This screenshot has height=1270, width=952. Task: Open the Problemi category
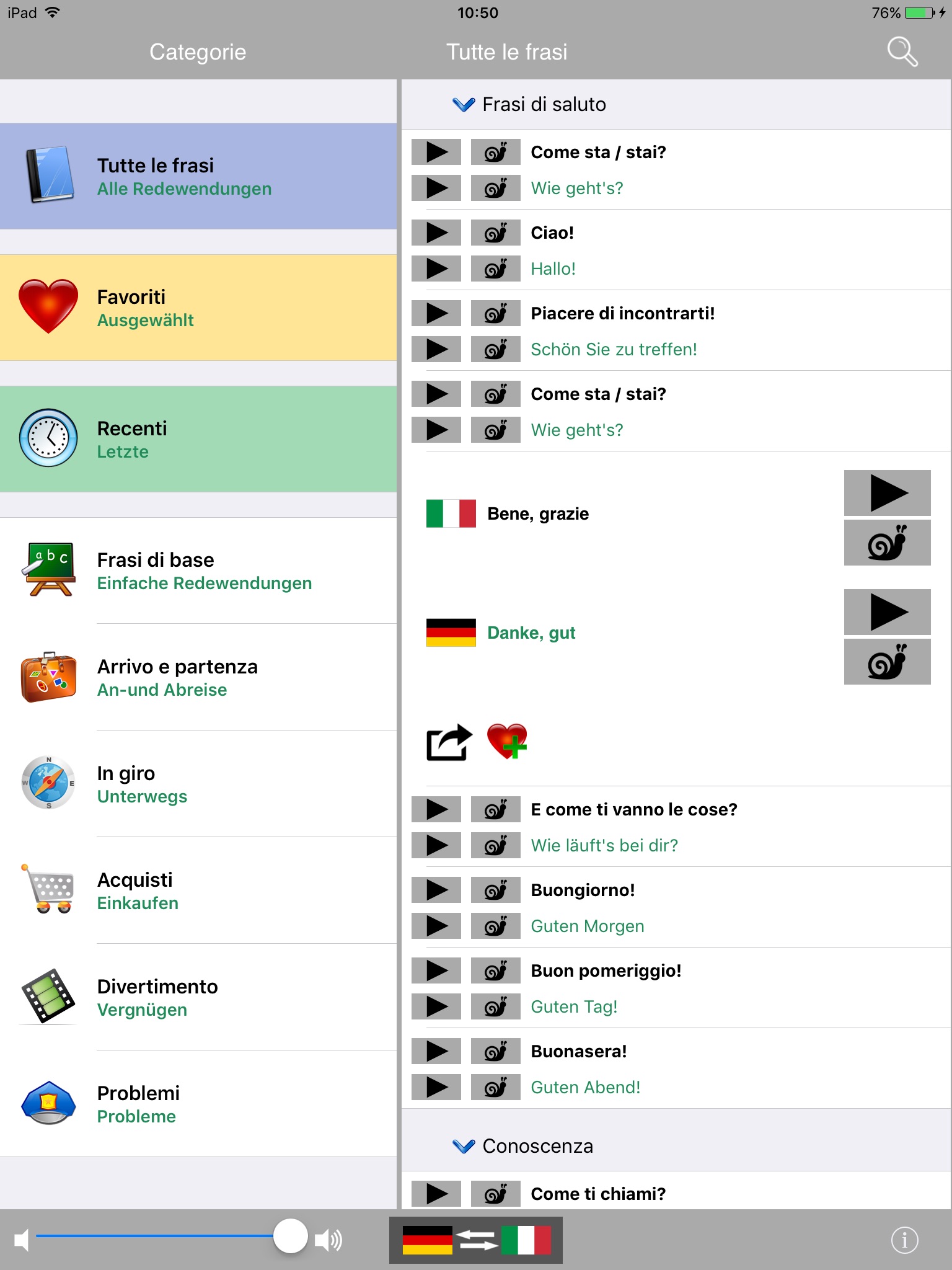[198, 1104]
